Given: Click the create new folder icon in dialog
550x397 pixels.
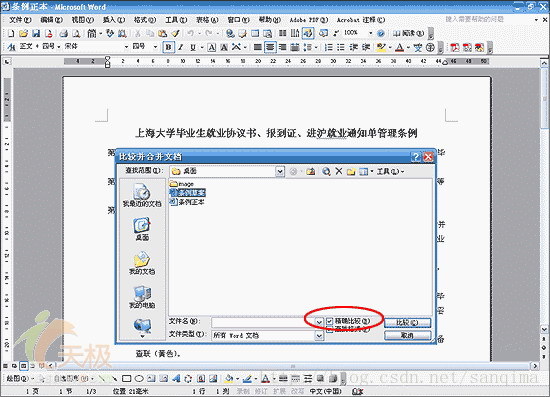Looking at the screenshot, I should tap(351, 171).
